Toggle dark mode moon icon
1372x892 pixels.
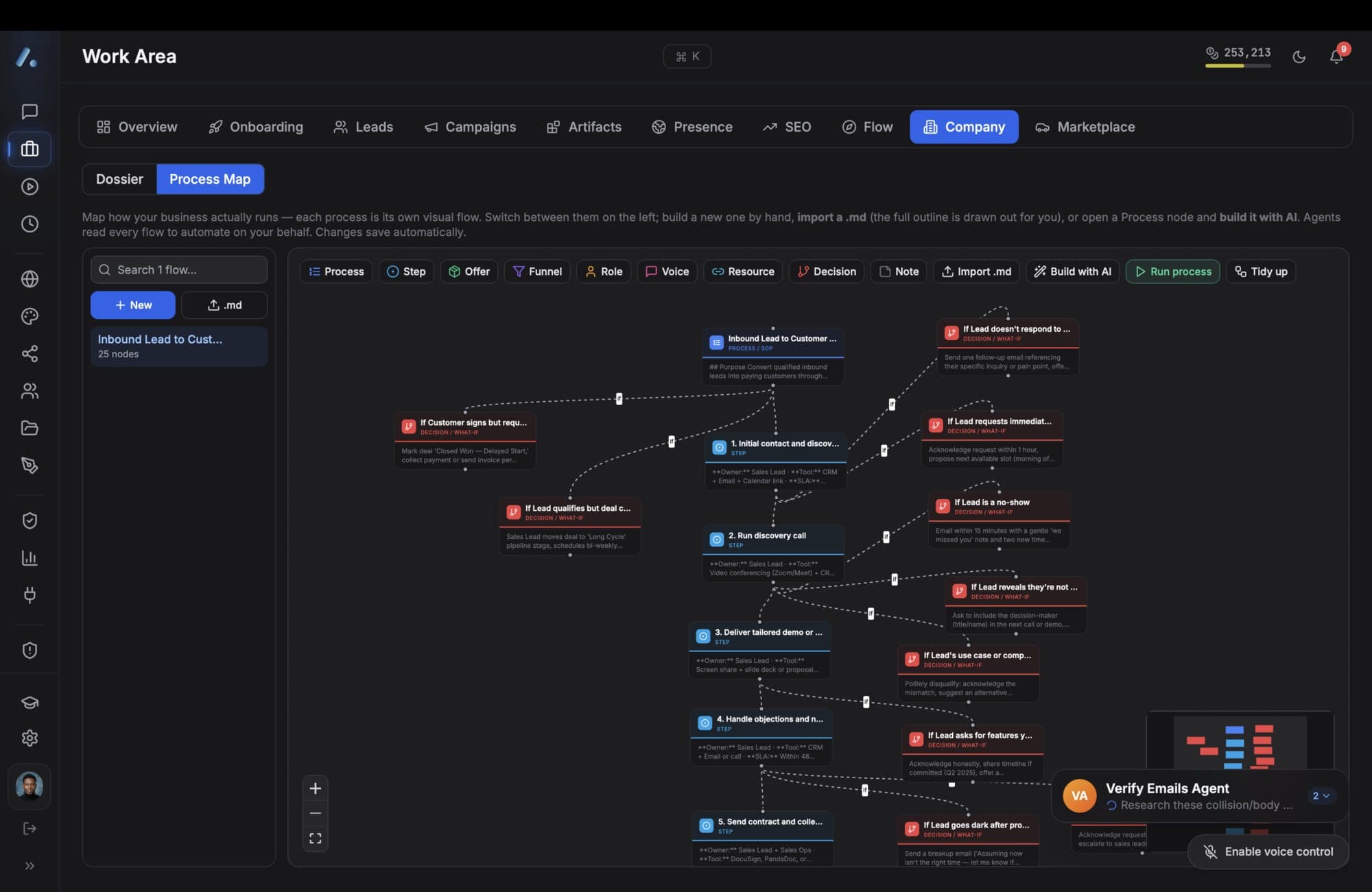coord(1299,57)
